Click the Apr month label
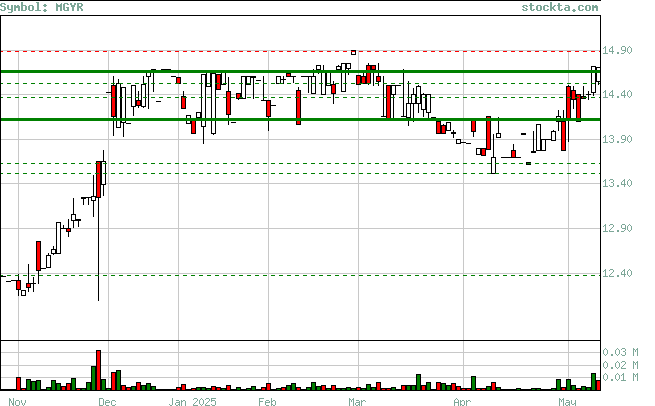 (x=462, y=401)
